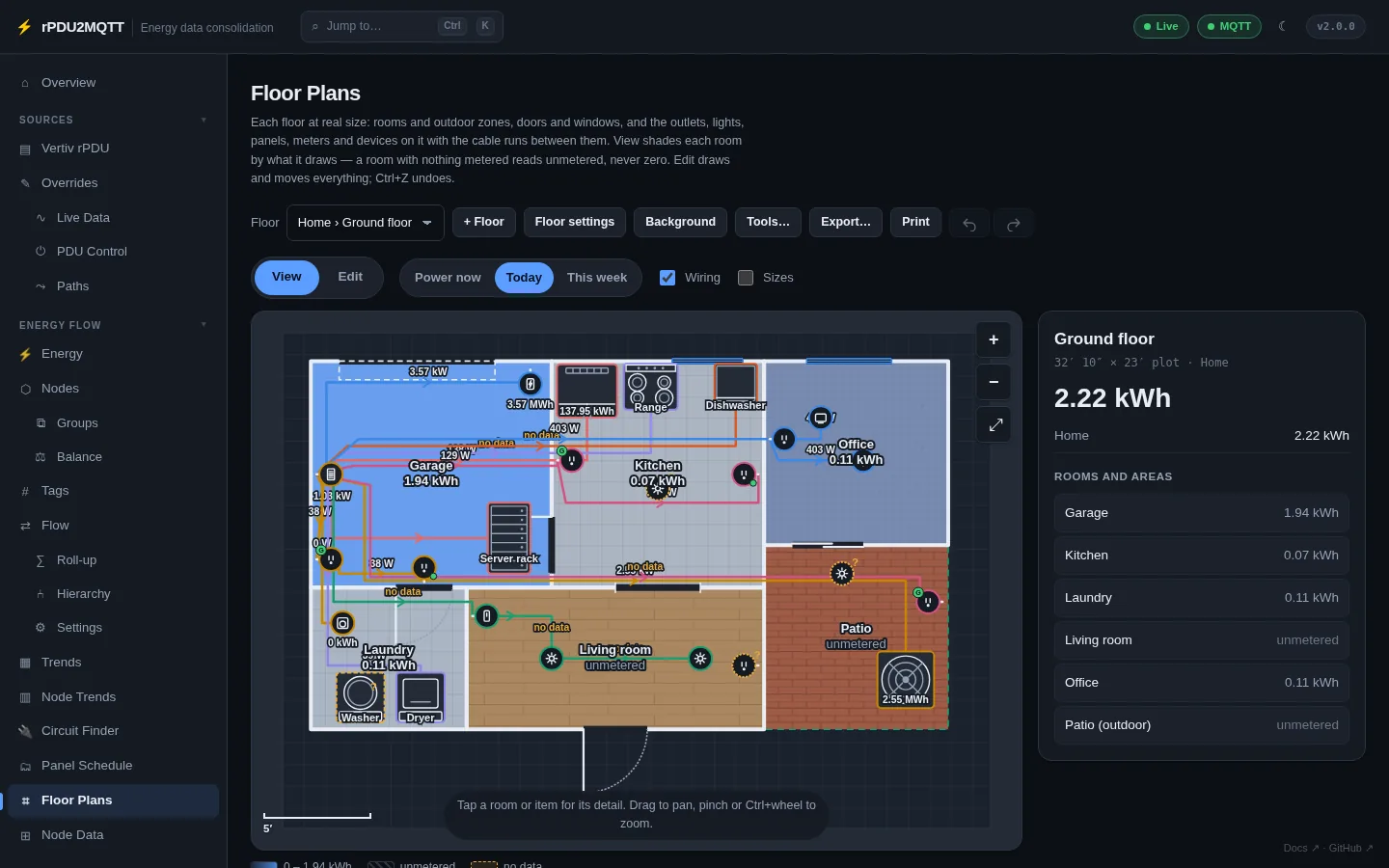Select the Range appliance in Kitchen
The image size is (1389, 868).
[650, 388]
